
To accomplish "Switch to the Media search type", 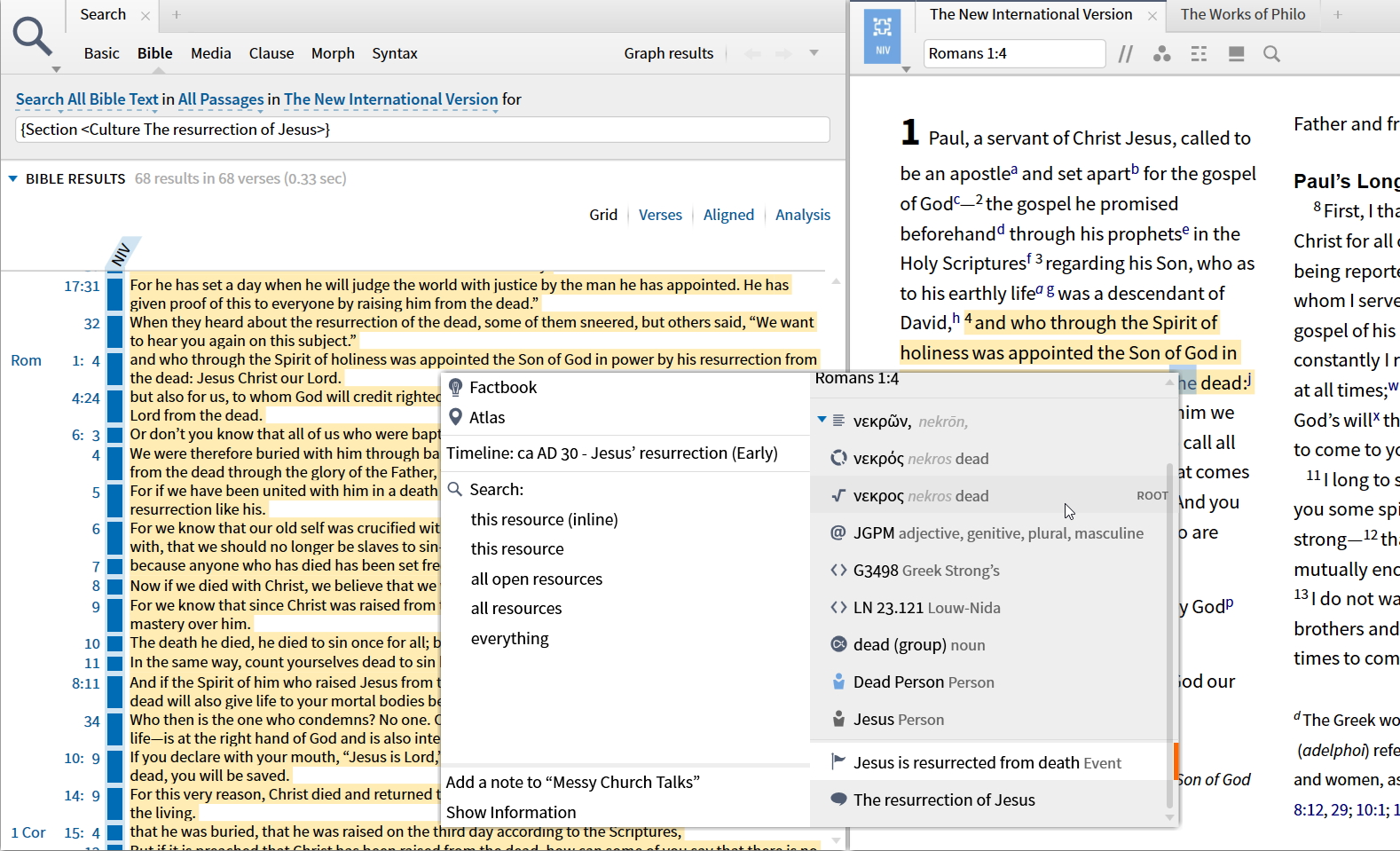I will tap(211, 54).
